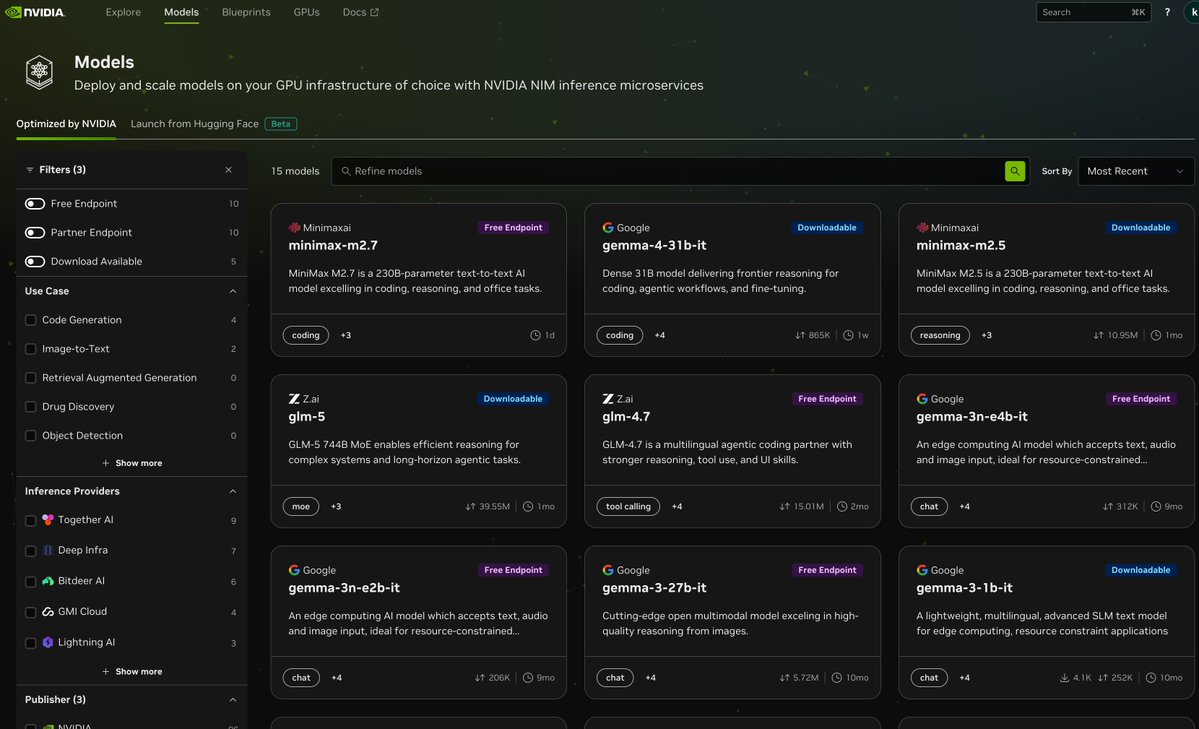Click the Z.ai icon on the glm-5 card
Image resolution: width=1199 pixels, height=729 pixels.
click(294, 398)
